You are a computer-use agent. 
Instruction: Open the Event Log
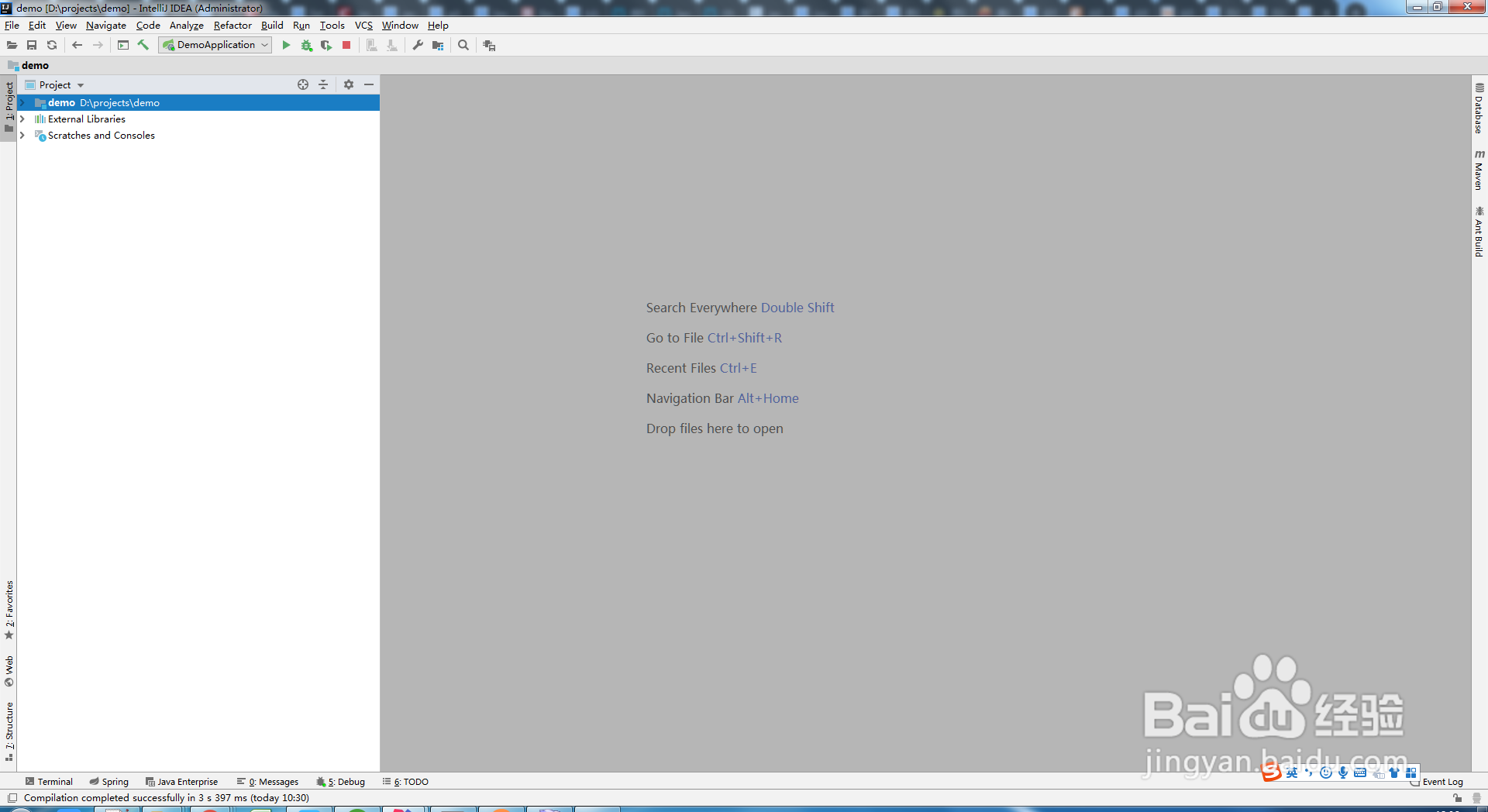[1442, 781]
